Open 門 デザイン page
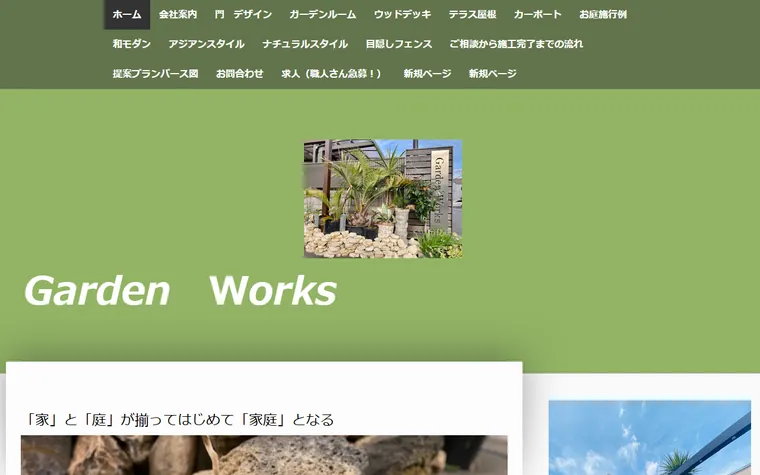Viewport: 760px width, 475px height. (x=243, y=15)
